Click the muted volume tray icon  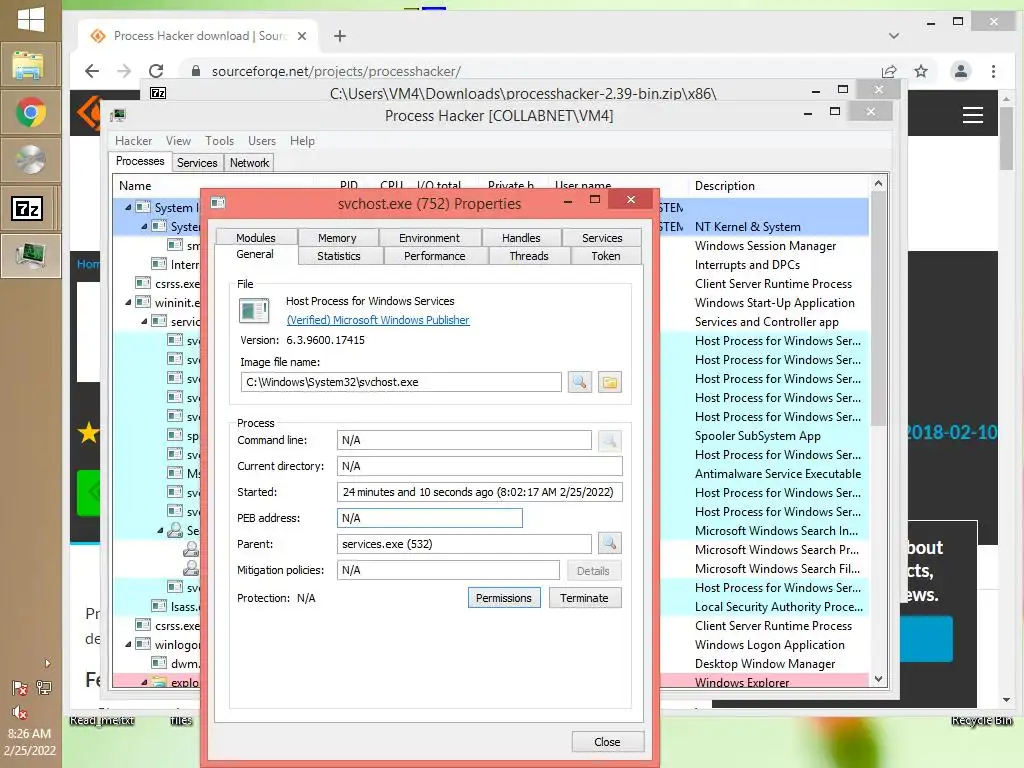point(20,712)
